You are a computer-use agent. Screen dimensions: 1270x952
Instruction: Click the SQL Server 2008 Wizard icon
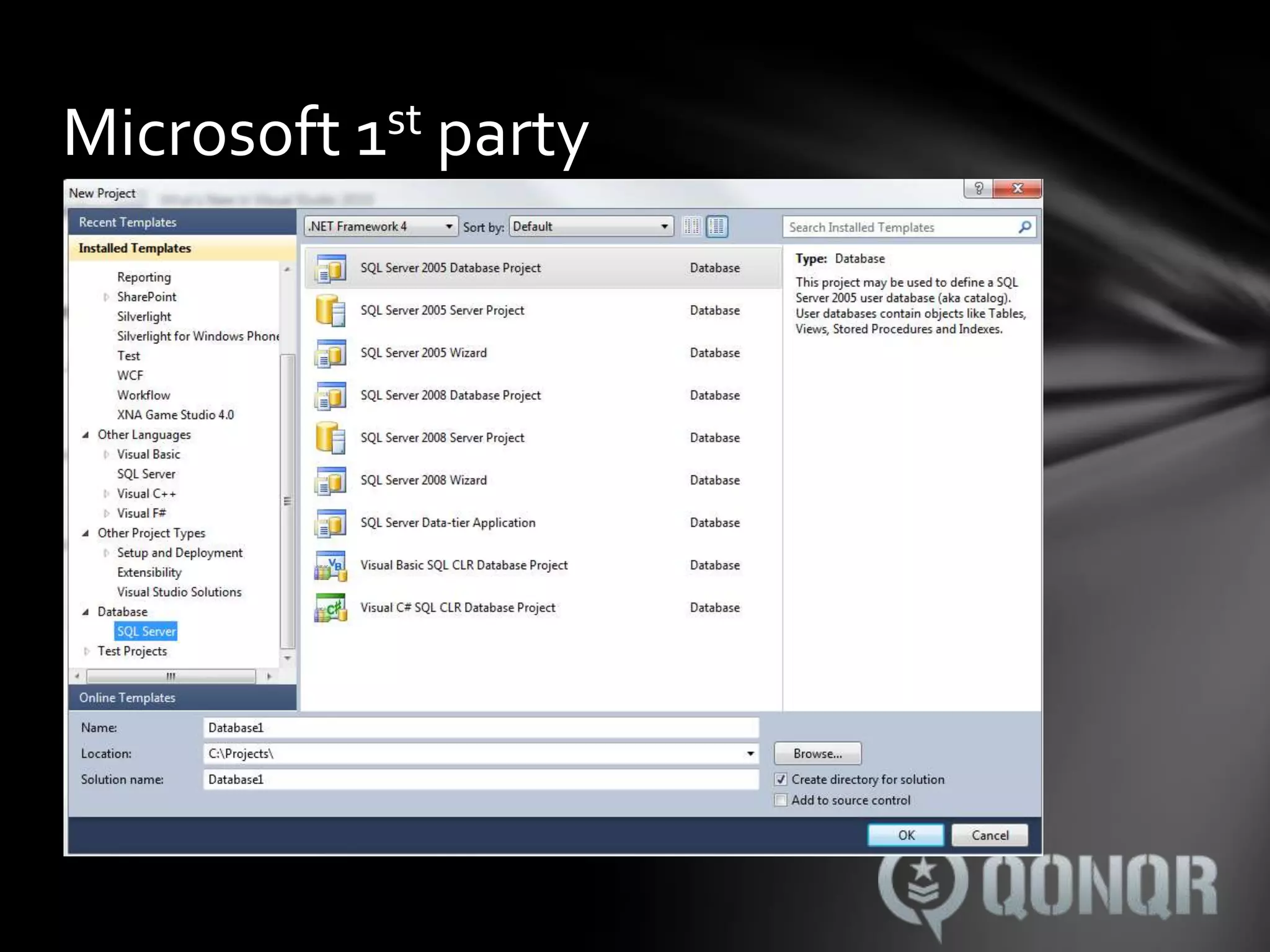331,480
